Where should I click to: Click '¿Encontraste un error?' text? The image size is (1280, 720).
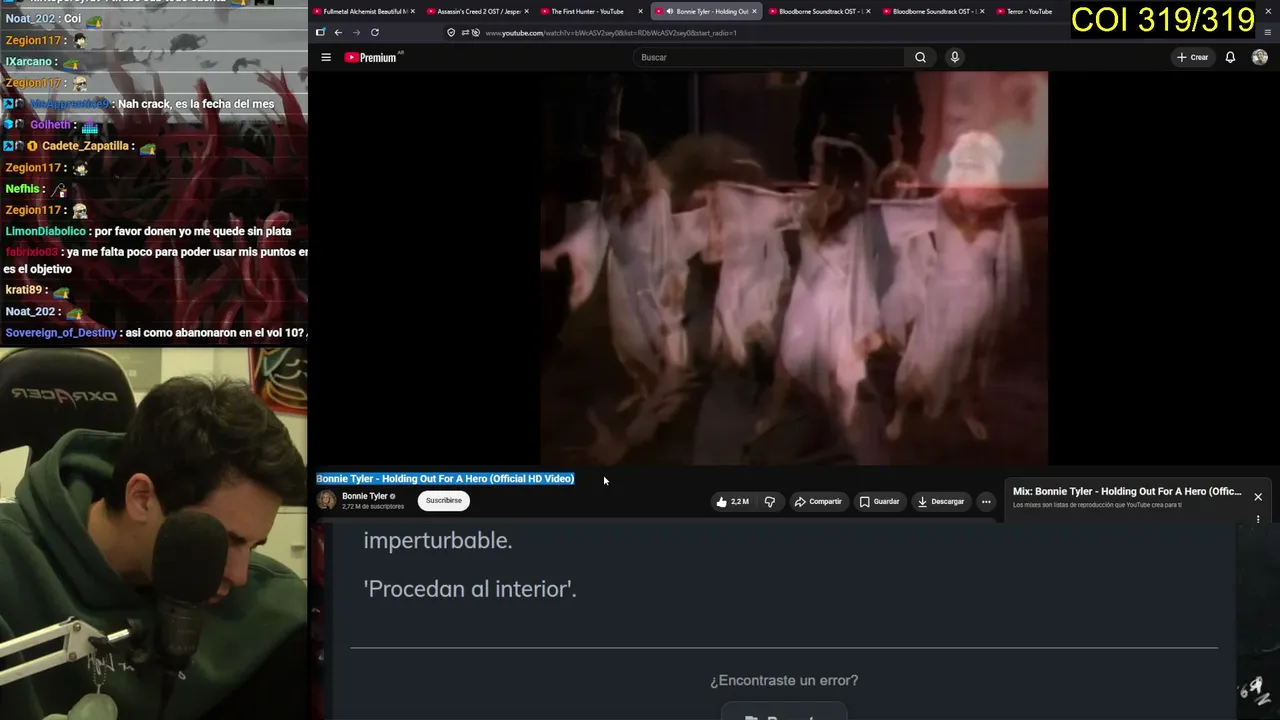tap(784, 680)
